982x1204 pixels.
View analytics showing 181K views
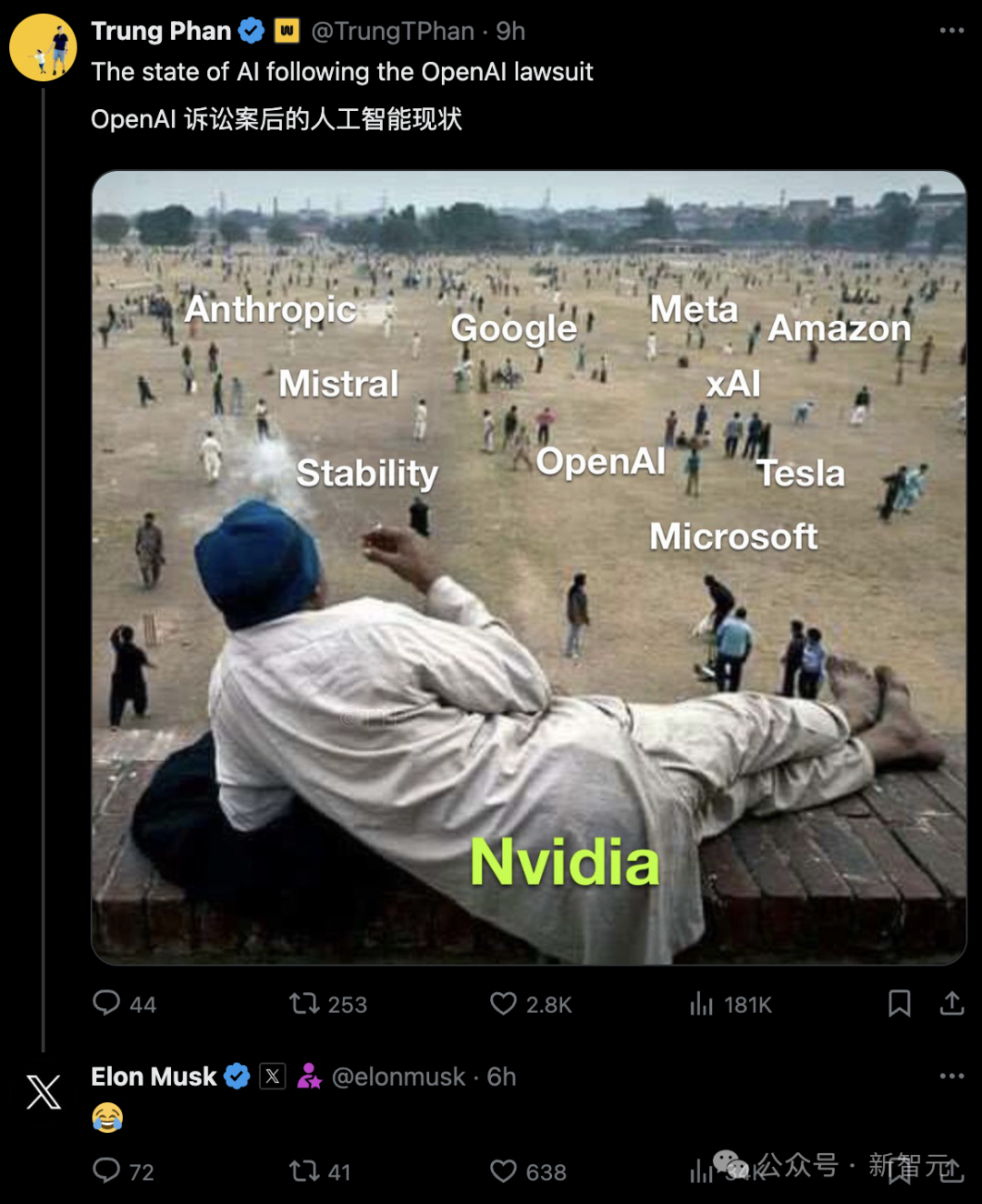[x=730, y=1004]
